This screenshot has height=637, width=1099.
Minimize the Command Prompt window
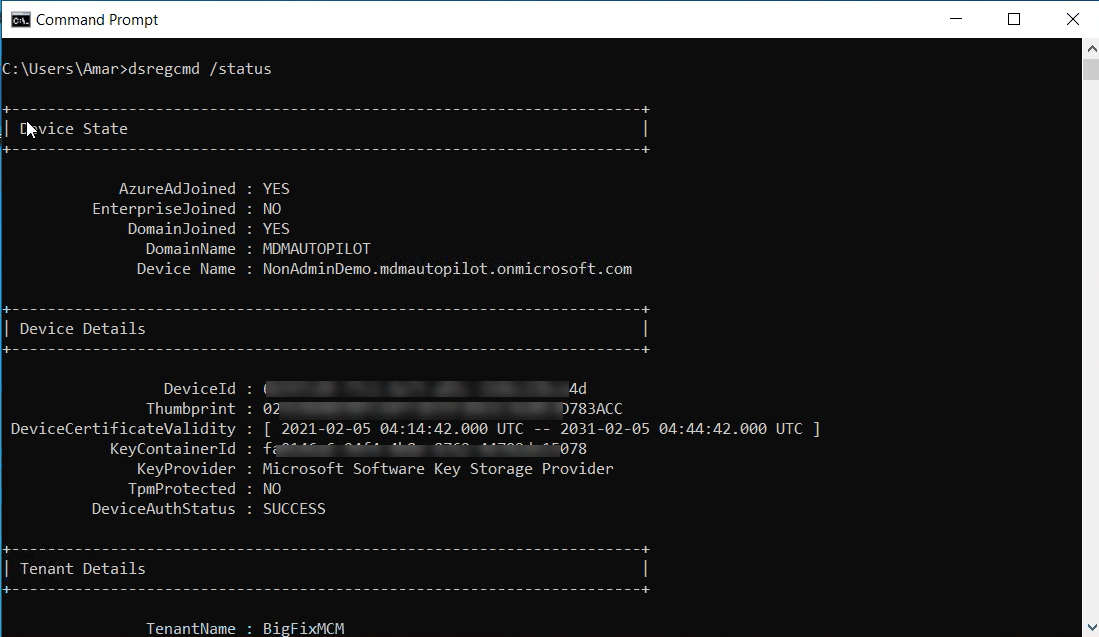(x=959, y=19)
